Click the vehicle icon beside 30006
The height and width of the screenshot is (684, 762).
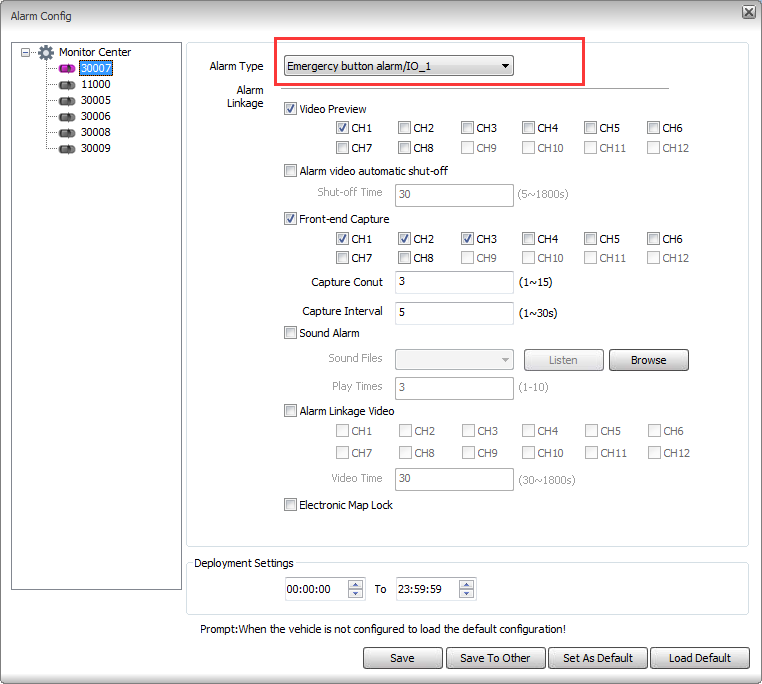67,117
